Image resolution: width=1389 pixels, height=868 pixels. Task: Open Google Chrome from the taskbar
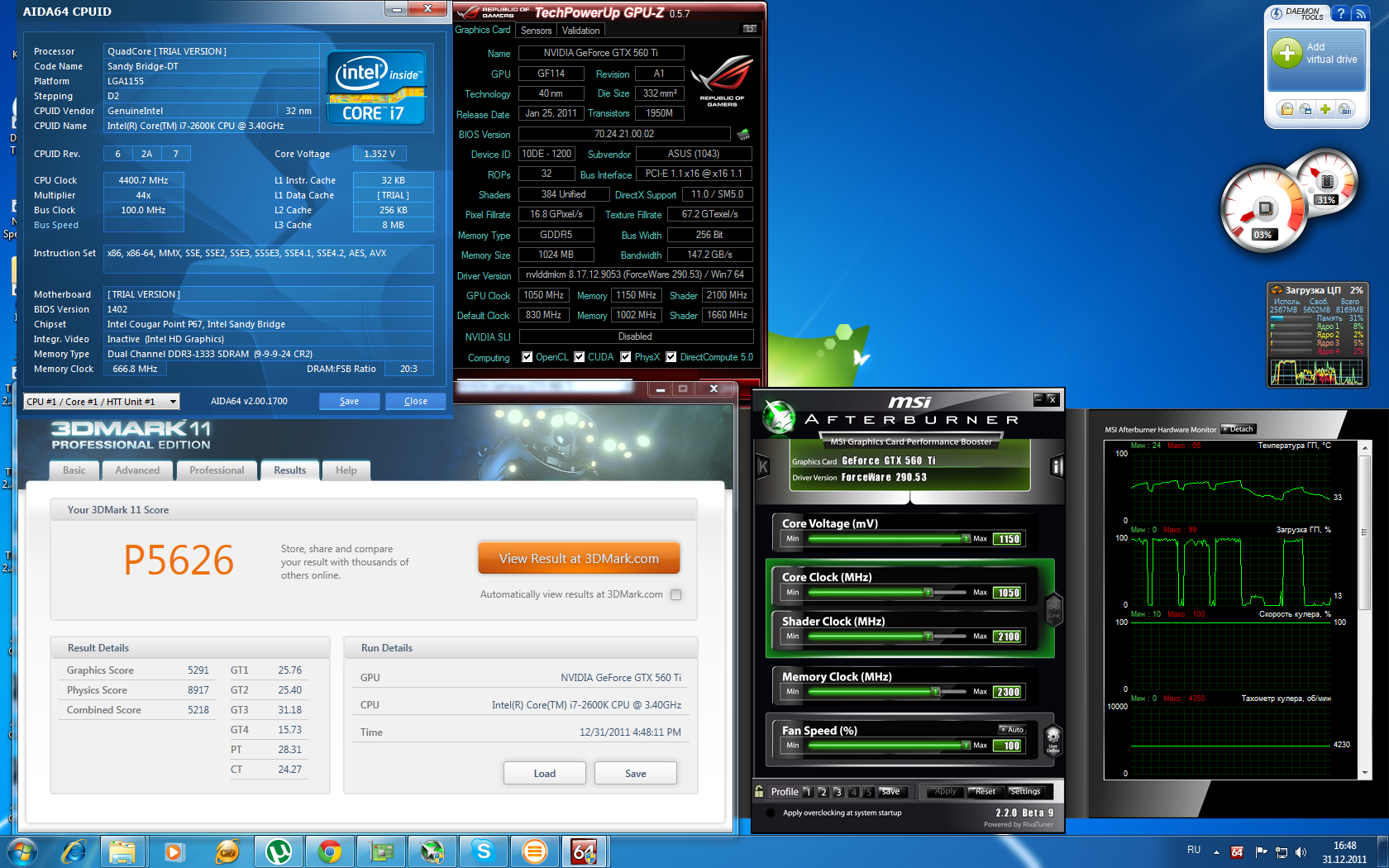[330, 851]
